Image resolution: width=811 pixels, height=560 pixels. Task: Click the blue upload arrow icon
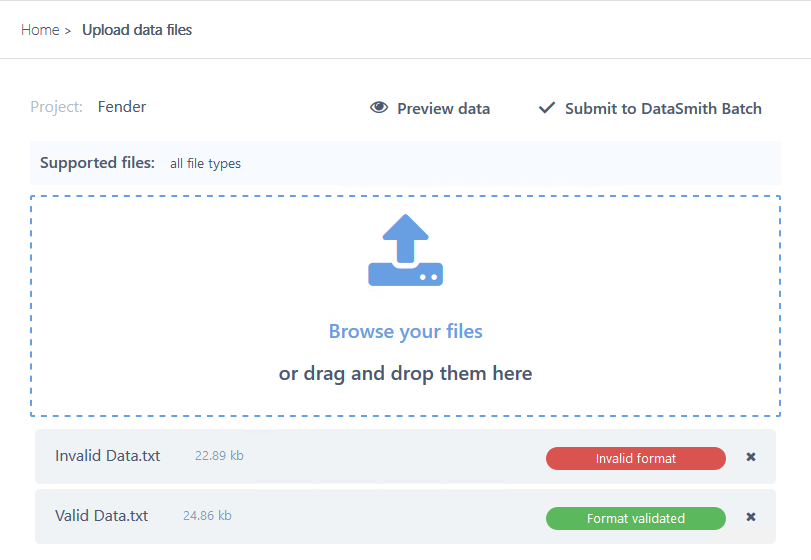pyautogui.click(x=405, y=250)
